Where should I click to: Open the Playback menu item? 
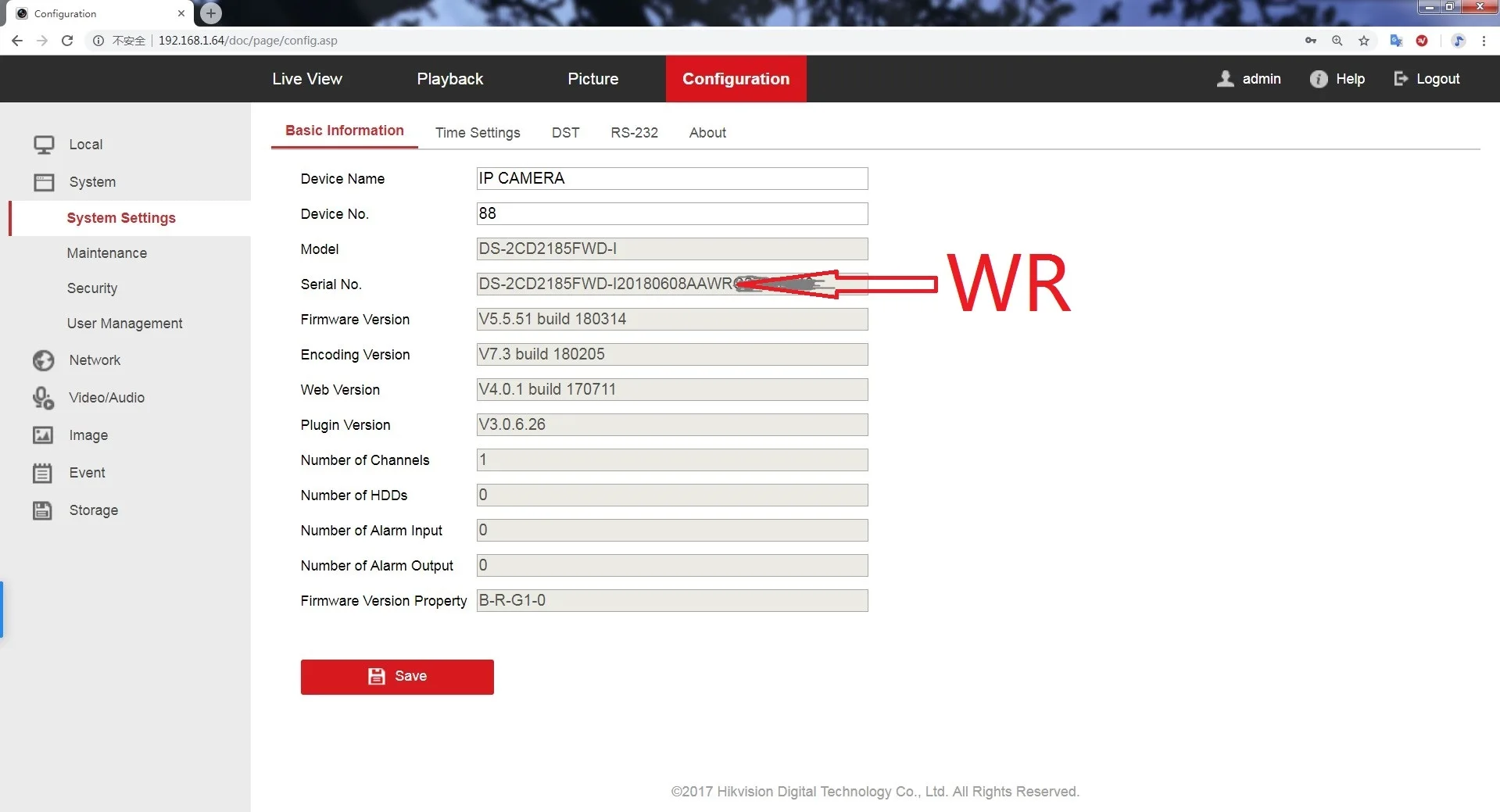pyautogui.click(x=450, y=79)
